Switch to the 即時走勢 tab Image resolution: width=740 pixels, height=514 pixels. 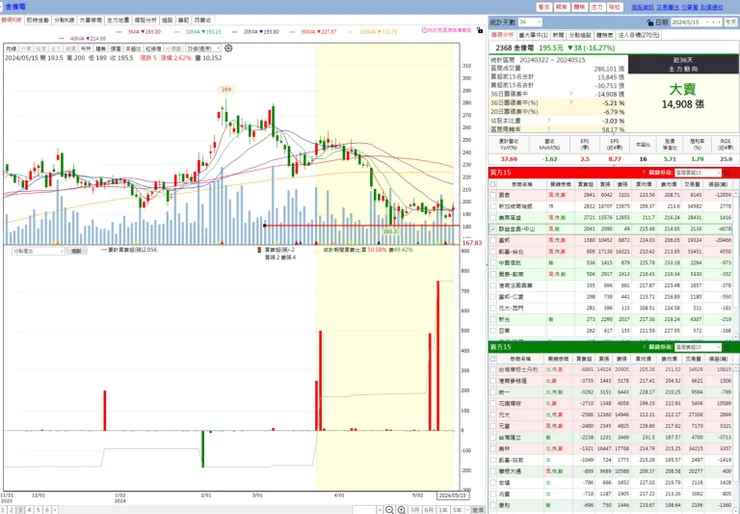pyautogui.click(x=38, y=20)
